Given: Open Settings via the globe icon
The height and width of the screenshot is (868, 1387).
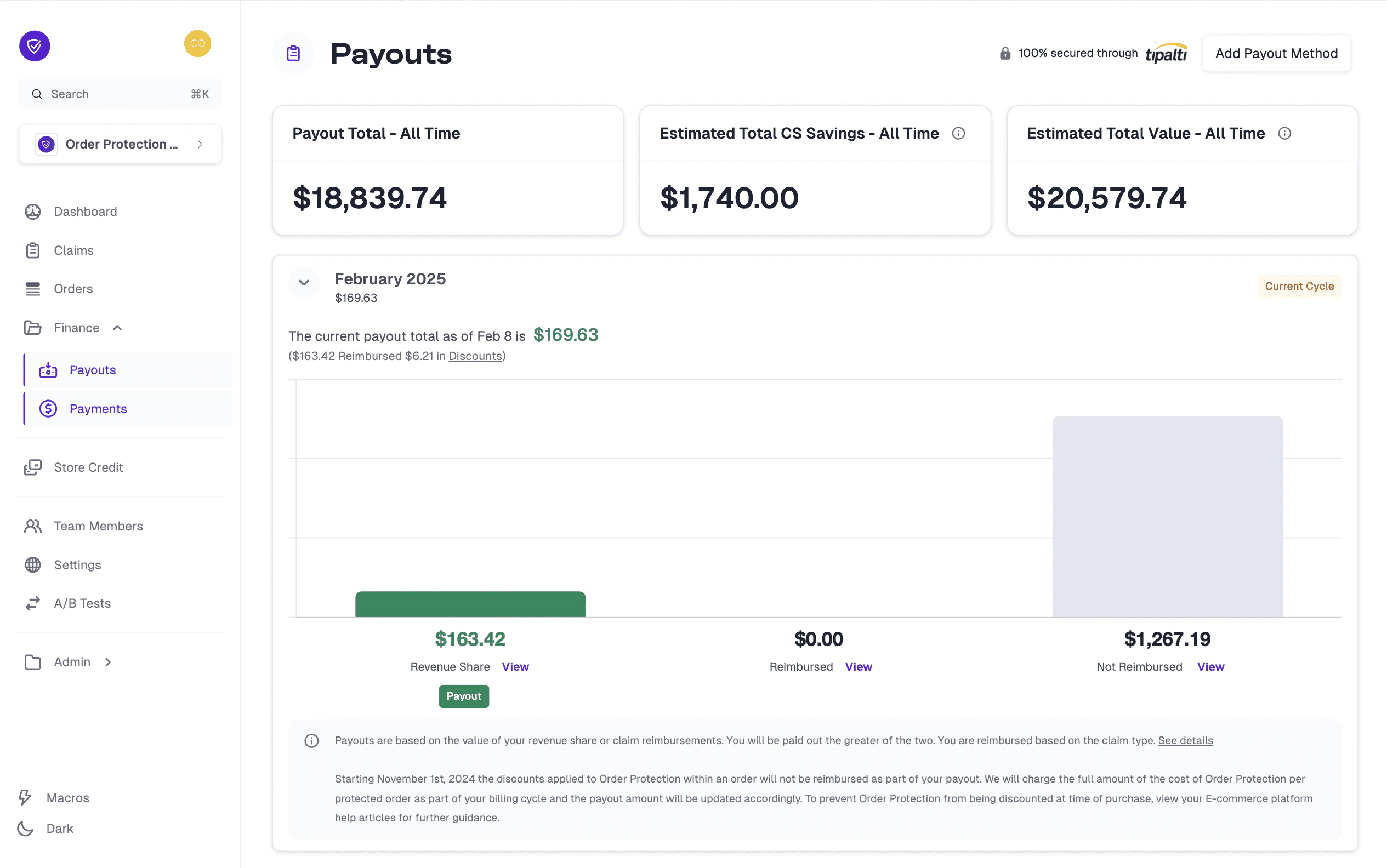Looking at the screenshot, I should pyautogui.click(x=33, y=564).
